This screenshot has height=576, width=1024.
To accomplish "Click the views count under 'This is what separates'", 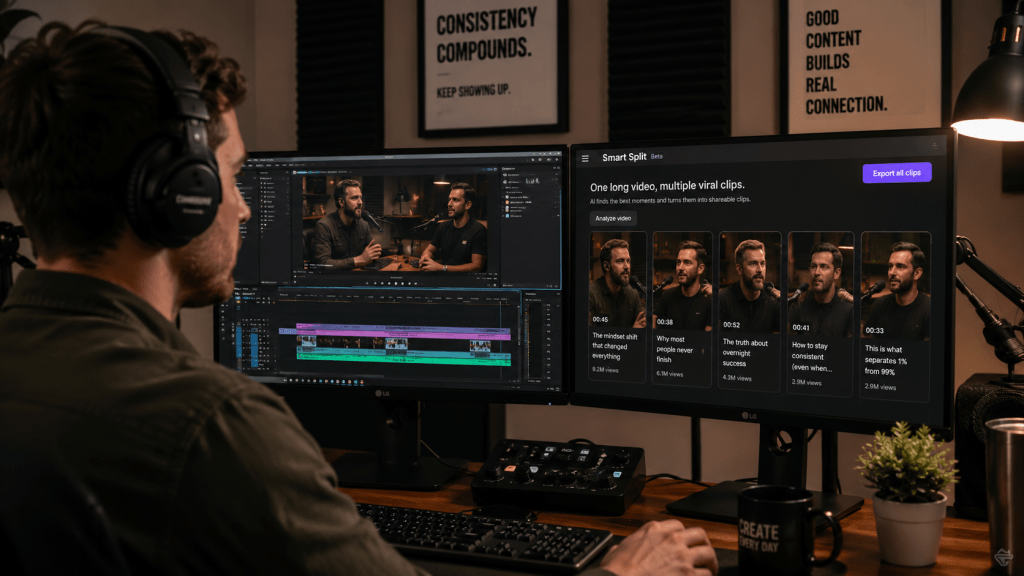I will point(880,387).
